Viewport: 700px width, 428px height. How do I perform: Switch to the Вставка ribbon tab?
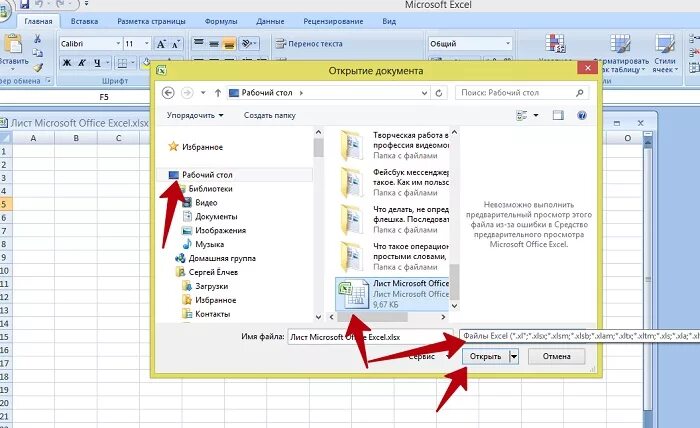(84, 21)
